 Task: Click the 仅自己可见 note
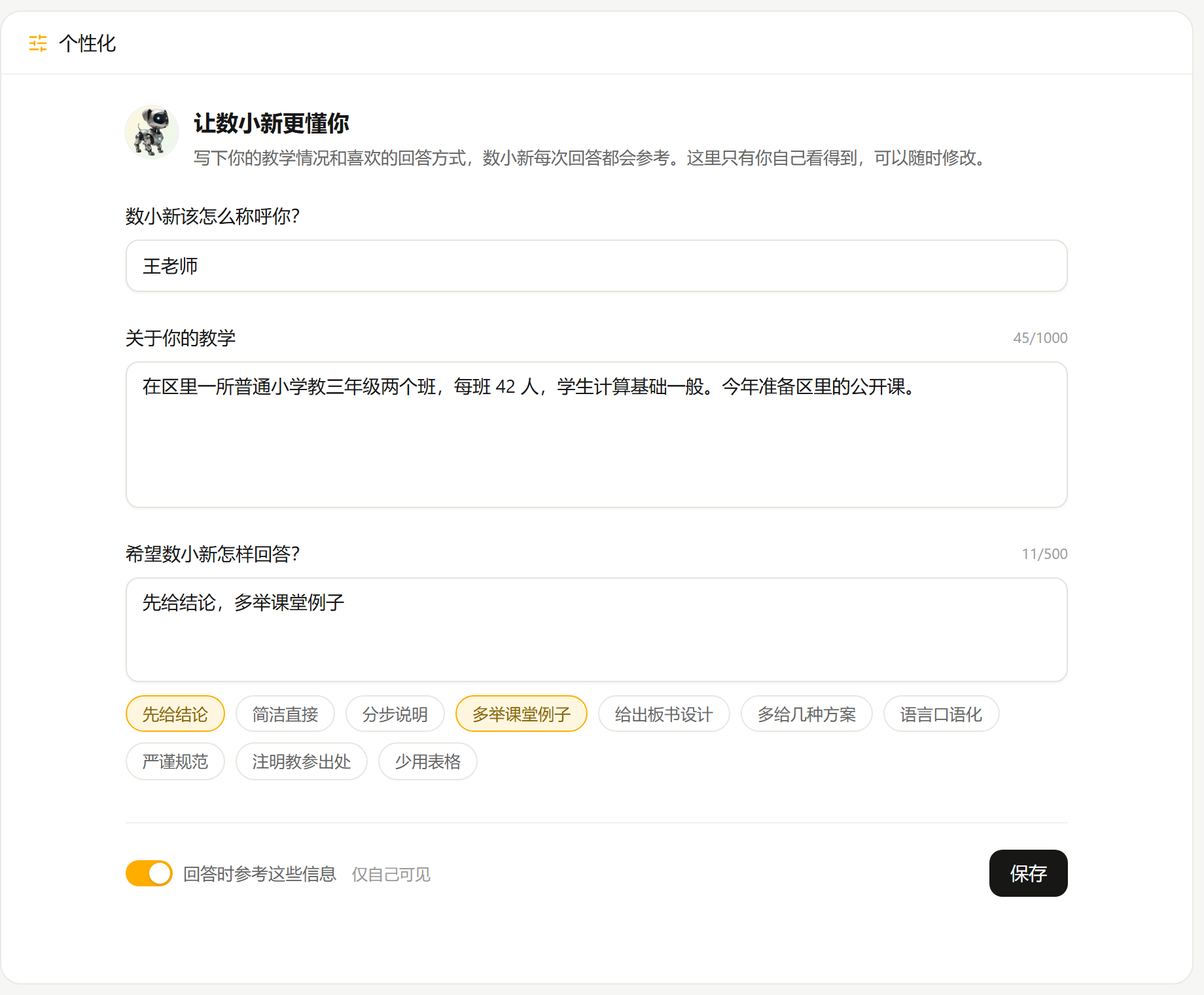coord(391,875)
